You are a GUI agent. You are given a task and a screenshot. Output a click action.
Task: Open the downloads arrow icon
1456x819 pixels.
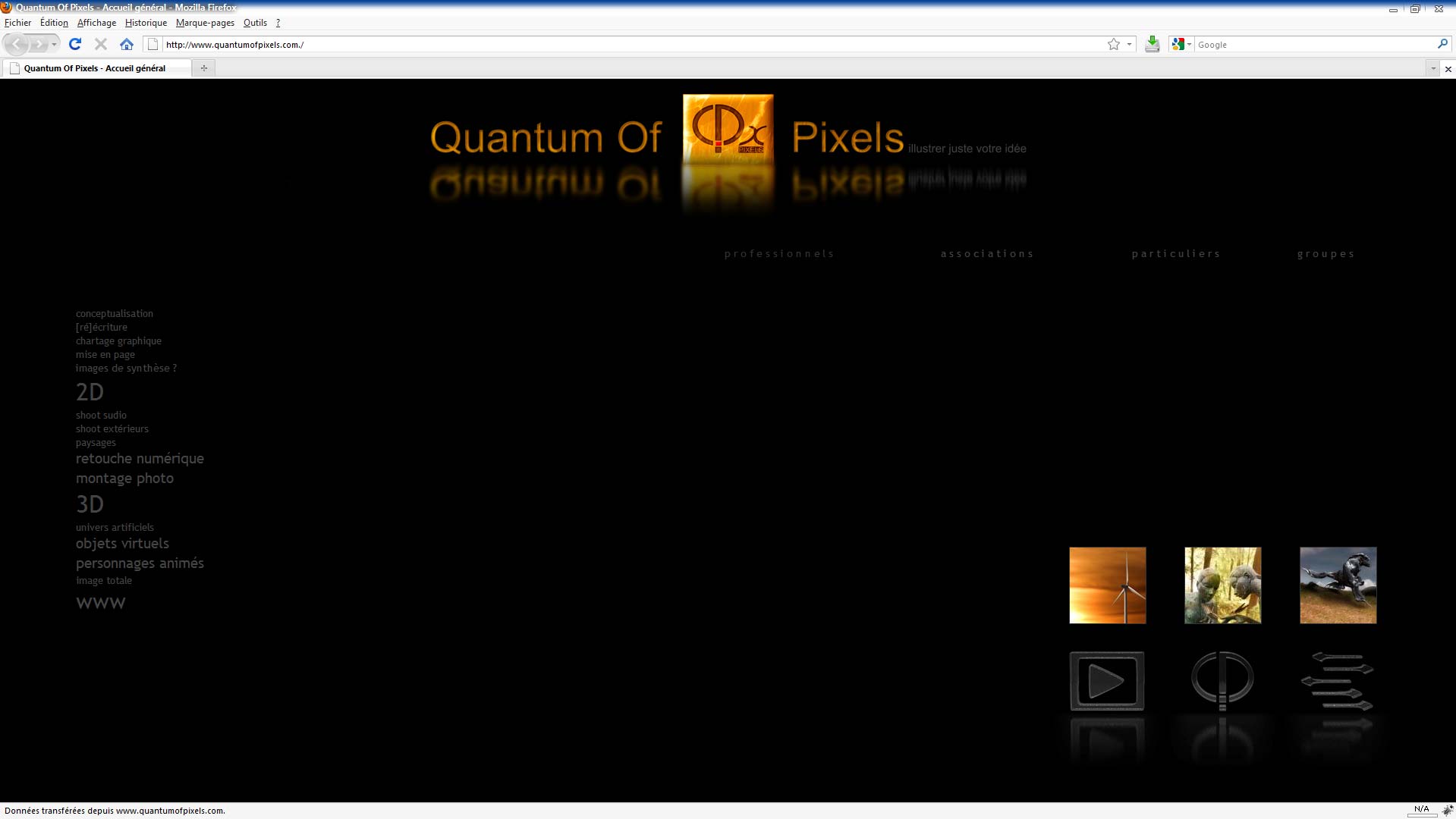[1152, 44]
